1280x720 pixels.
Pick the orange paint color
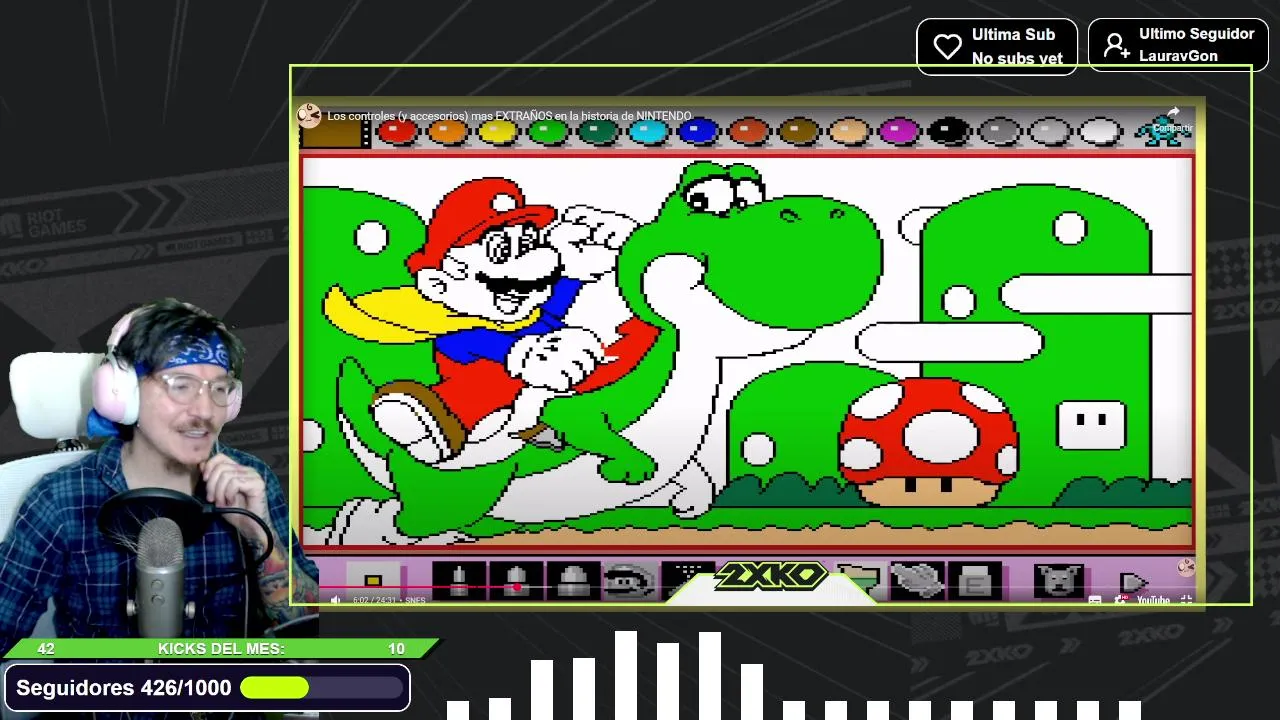[447, 132]
